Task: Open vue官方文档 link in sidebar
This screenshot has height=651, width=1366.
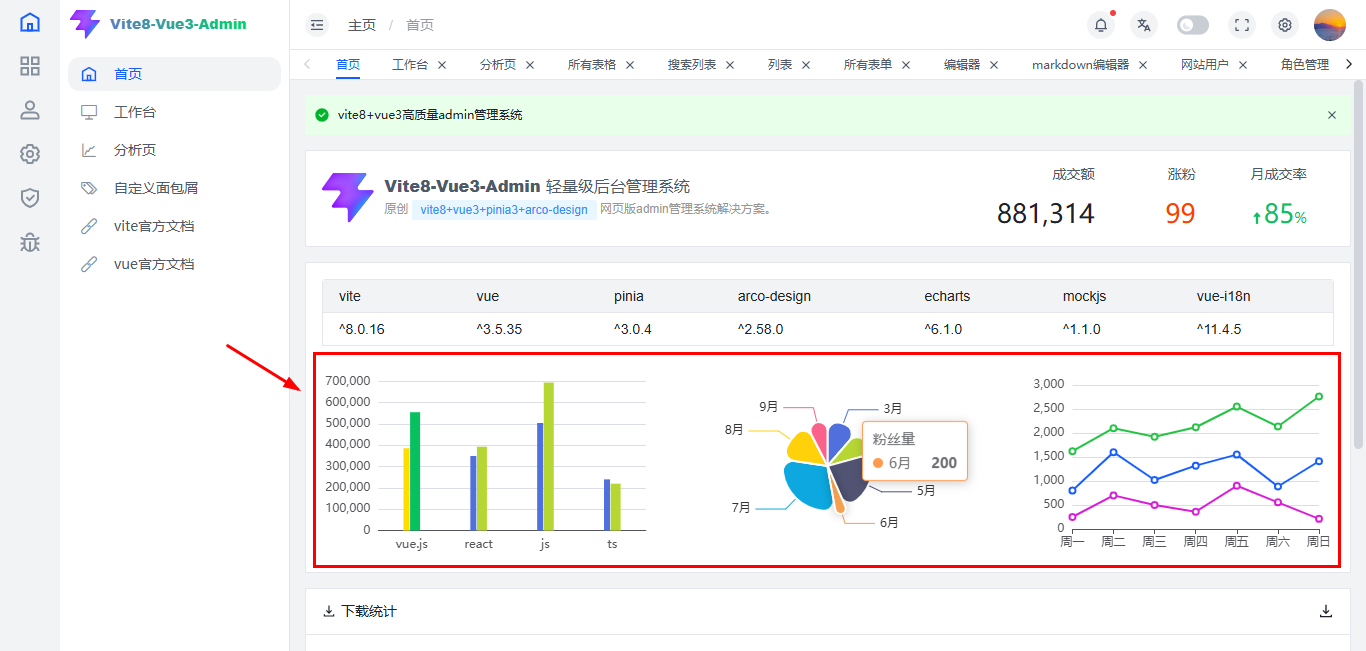Action: coord(174,264)
